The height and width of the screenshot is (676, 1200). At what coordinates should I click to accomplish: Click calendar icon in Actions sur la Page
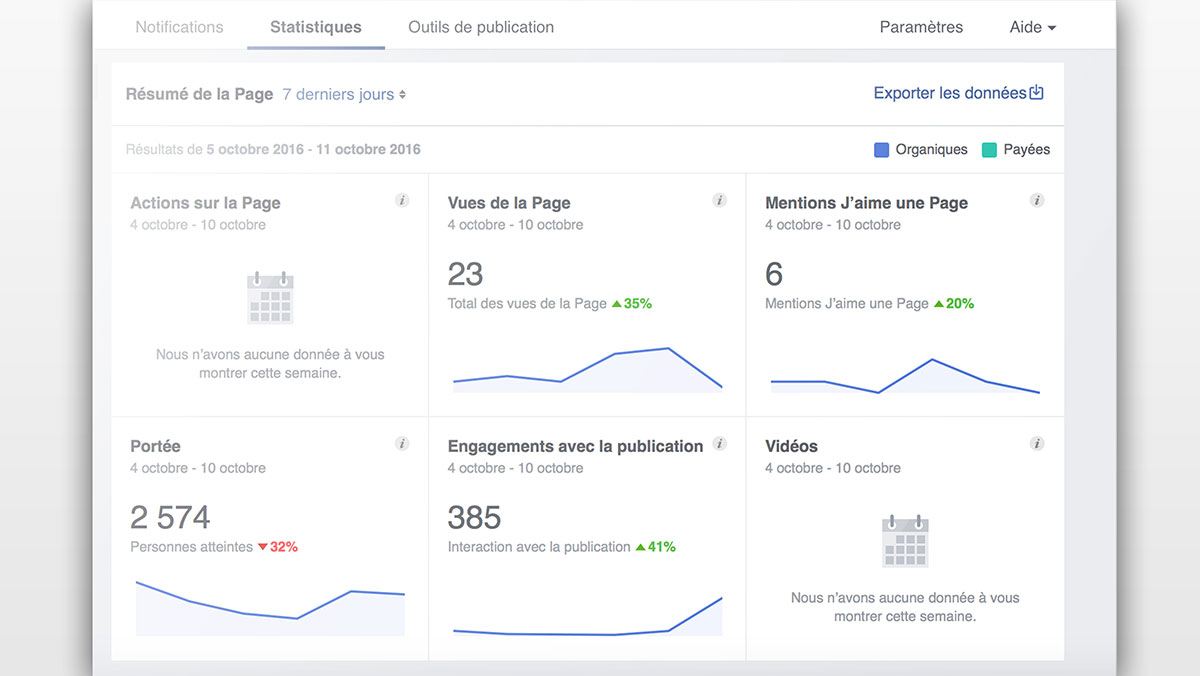[x=270, y=297]
